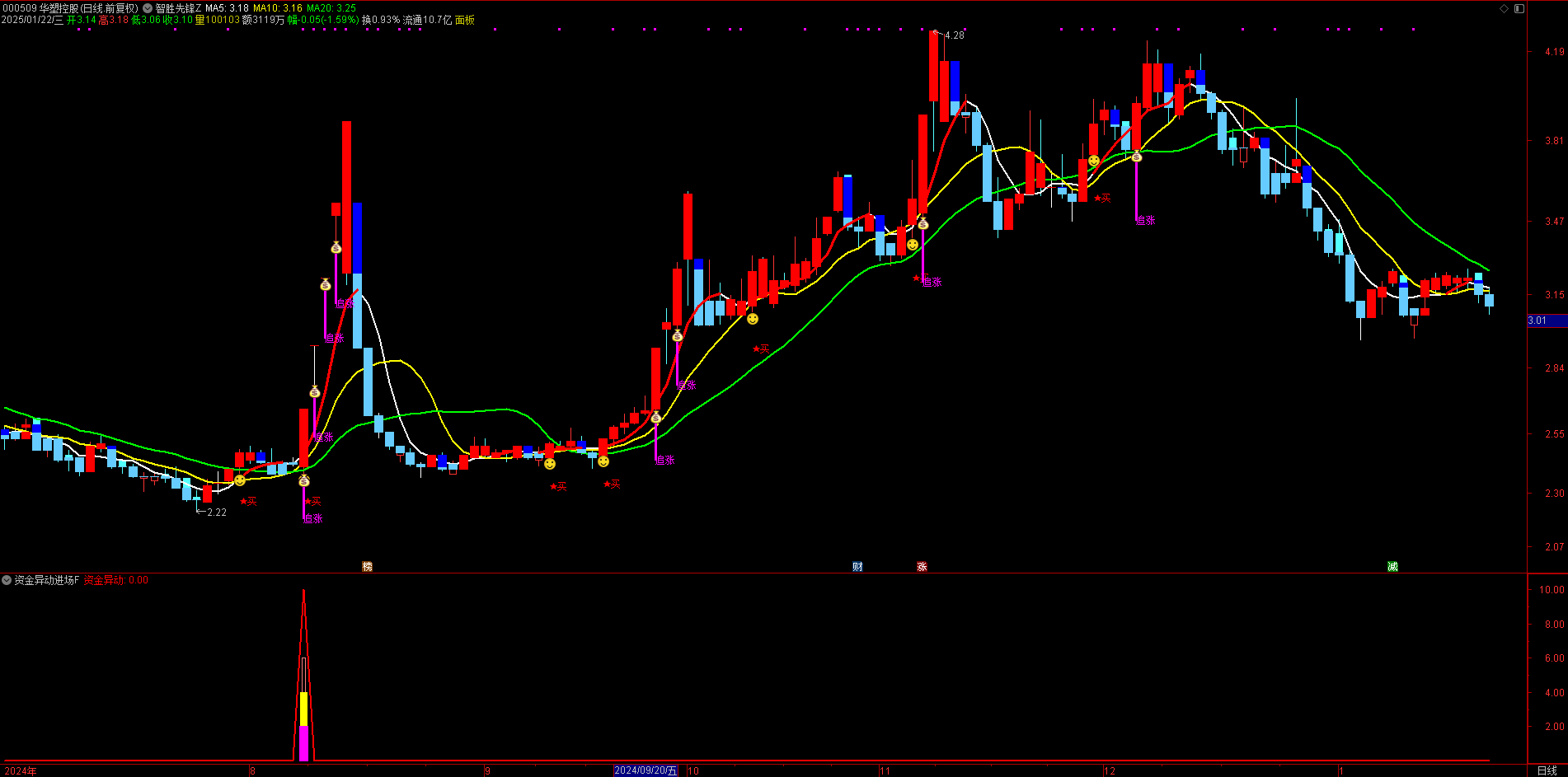Open the 面板 link in quote header
1568x777 pixels.
465,20
